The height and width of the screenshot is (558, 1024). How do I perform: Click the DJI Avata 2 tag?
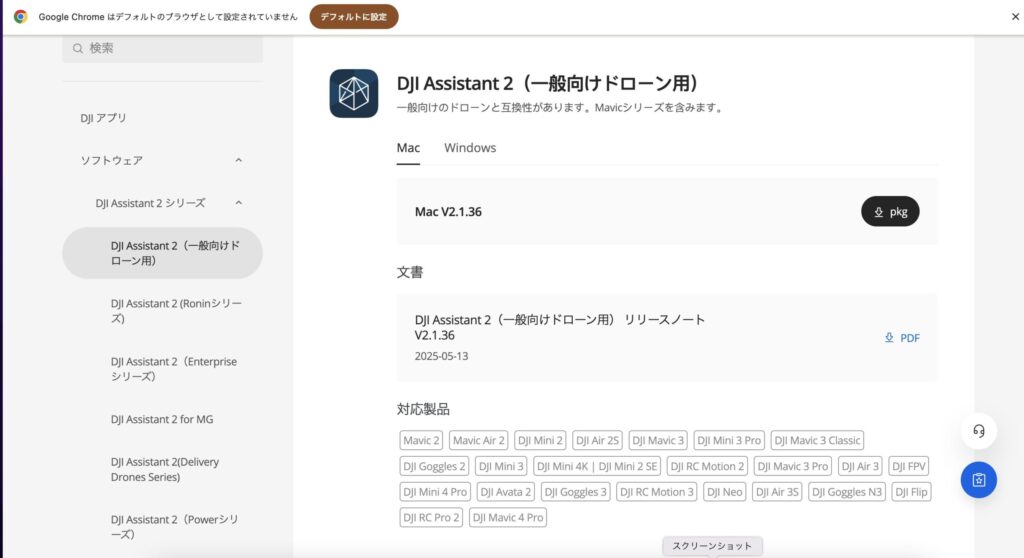coord(505,491)
